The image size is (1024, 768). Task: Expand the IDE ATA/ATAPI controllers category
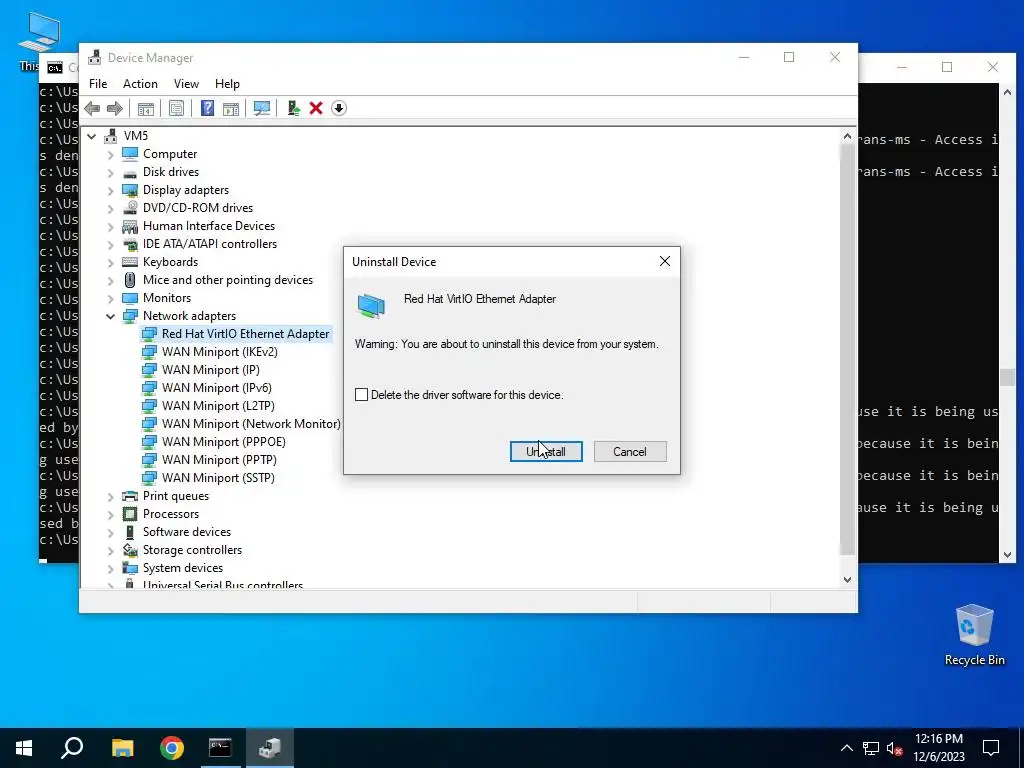110,244
